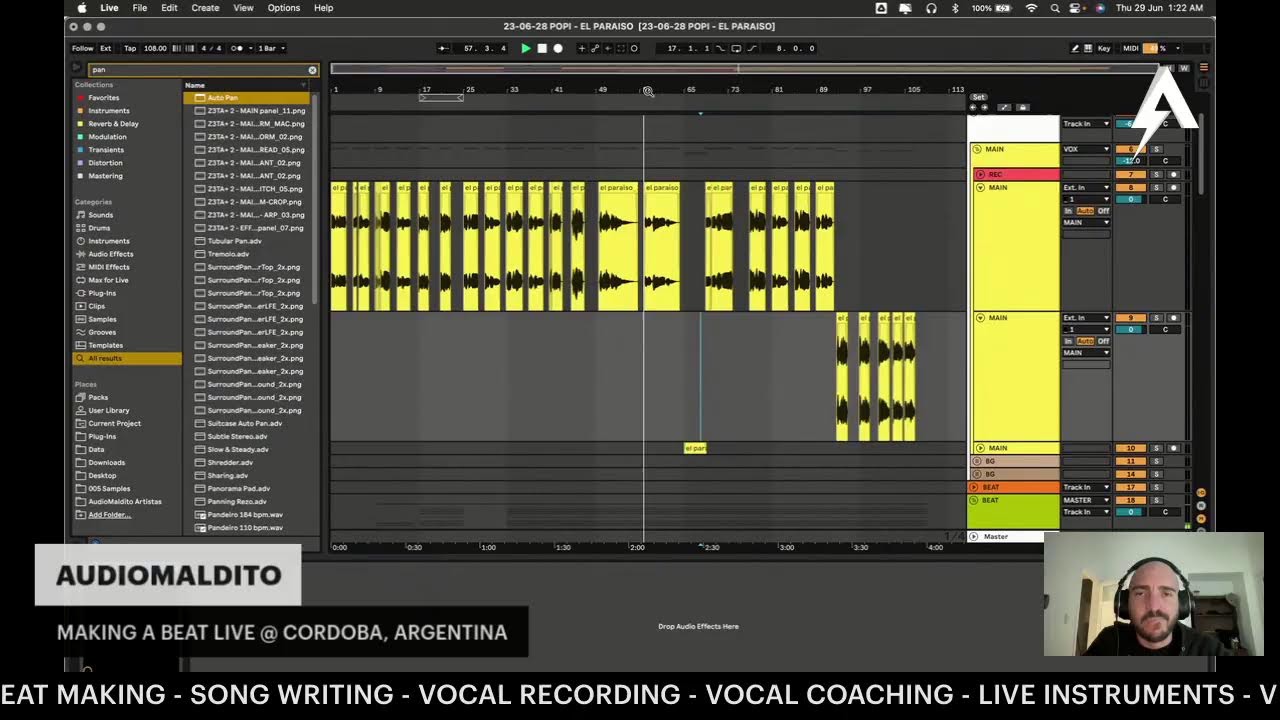This screenshot has height=720, width=1280.
Task: Sort browser by the Name column header
Action: click(195, 85)
